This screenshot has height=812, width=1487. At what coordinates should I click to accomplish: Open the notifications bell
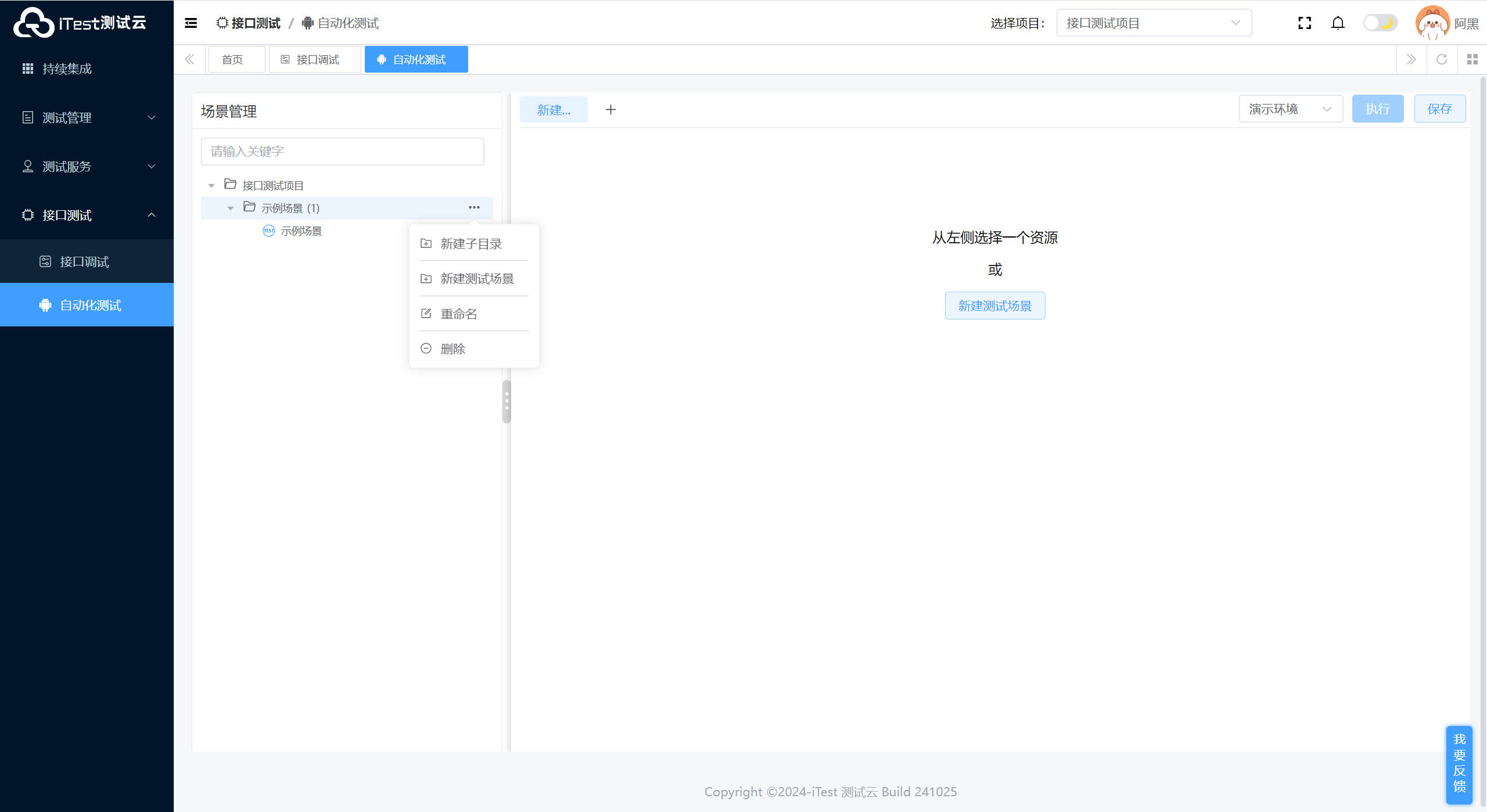click(x=1338, y=23)
